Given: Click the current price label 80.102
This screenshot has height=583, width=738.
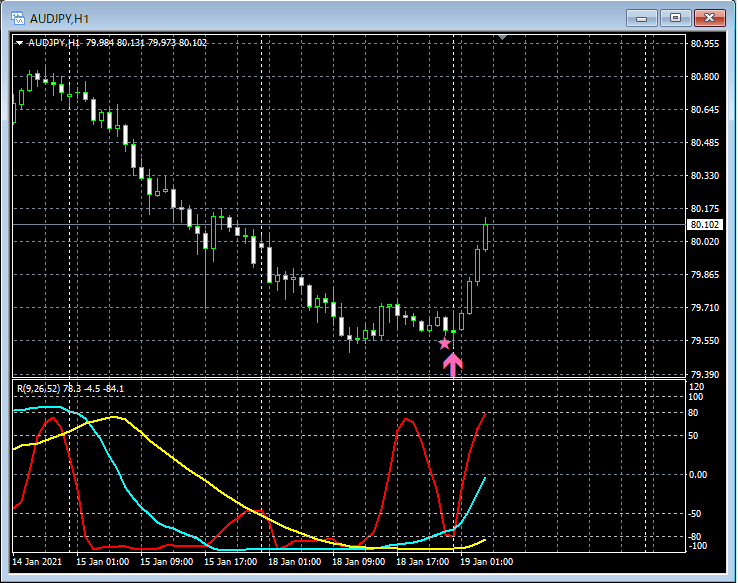Looking at the screenshot, I should click(705, 224).
